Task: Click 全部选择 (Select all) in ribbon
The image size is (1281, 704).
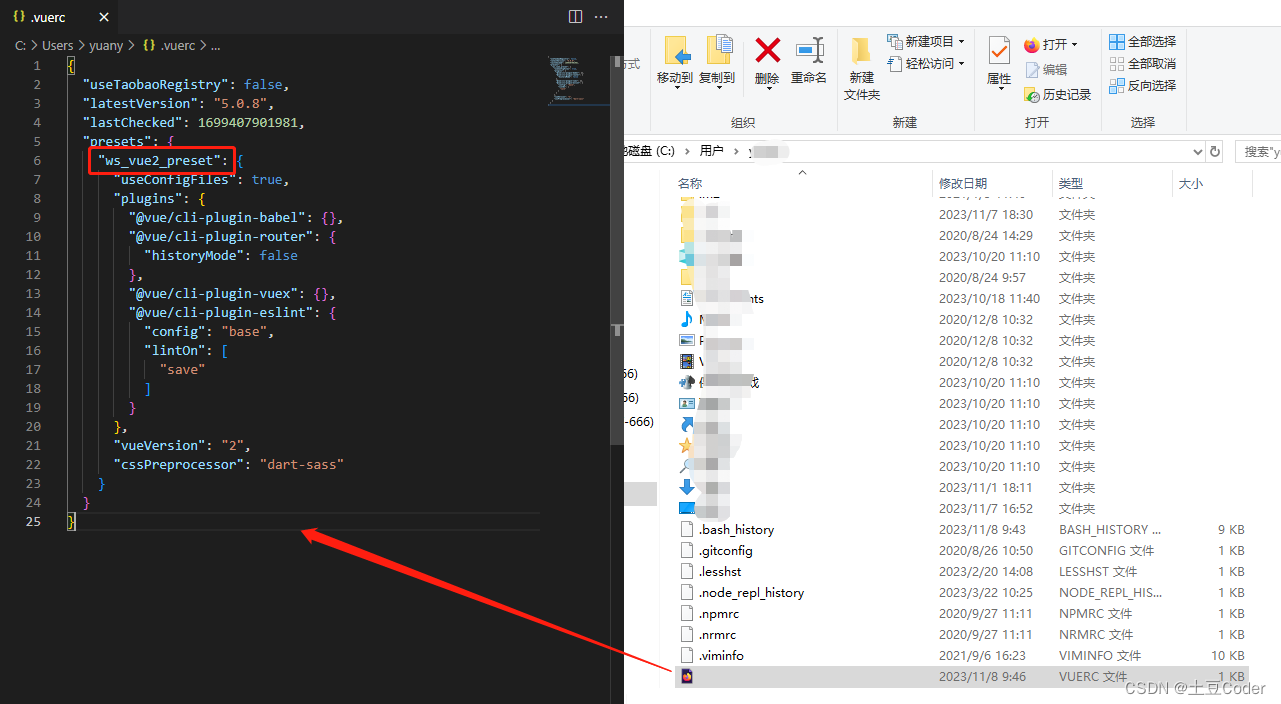Action: [1143, 41]
